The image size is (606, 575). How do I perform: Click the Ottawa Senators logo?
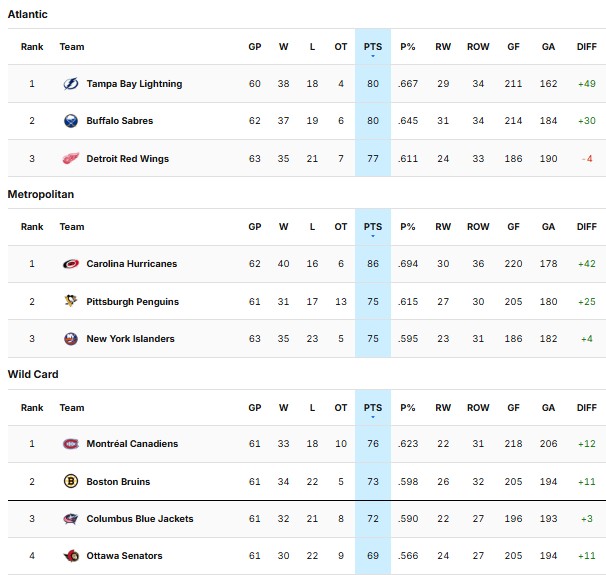tap(70, 556)
